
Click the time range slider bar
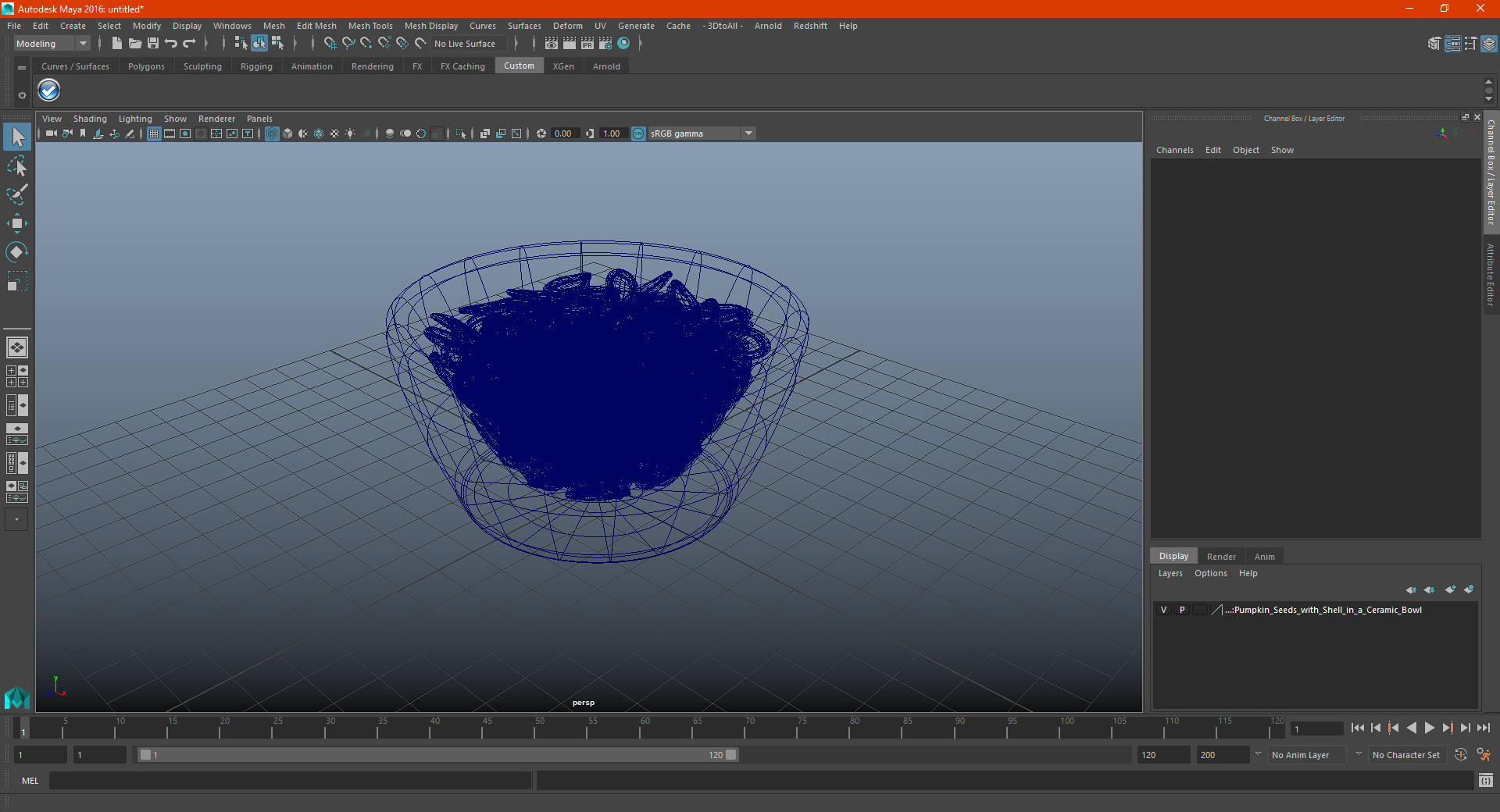(437, 755)
